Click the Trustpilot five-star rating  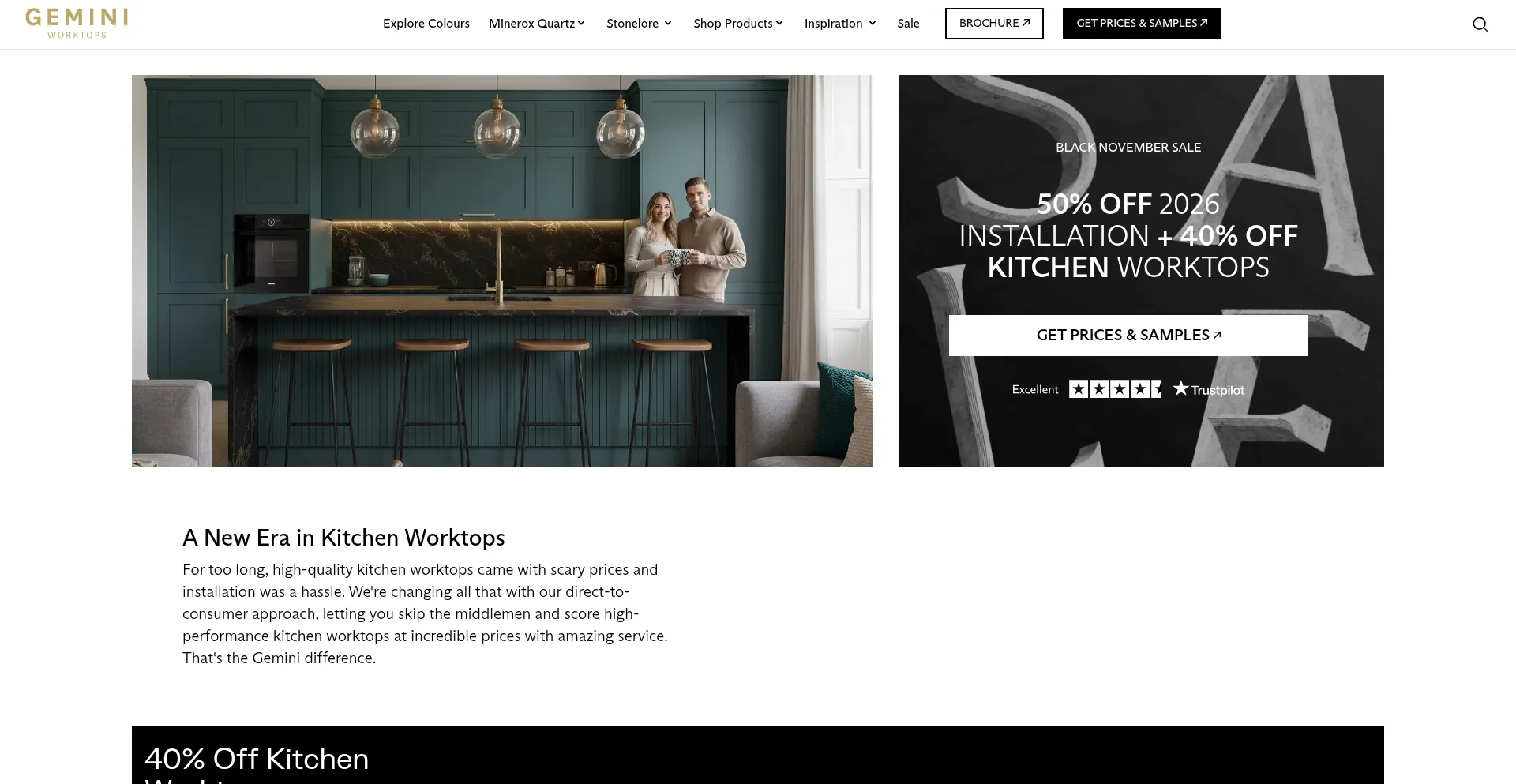(1114, 389)
